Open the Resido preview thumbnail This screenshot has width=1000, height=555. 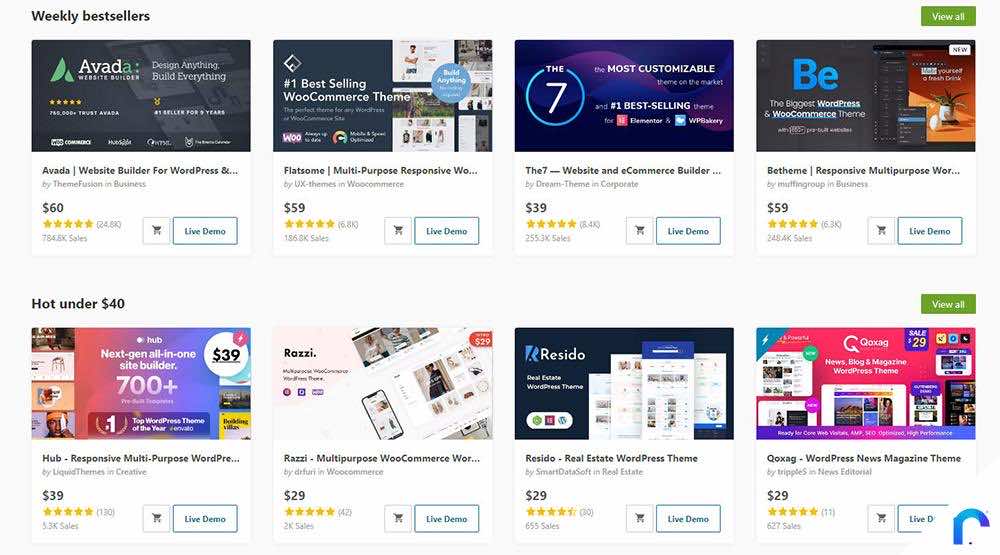[x=624, y=383]
